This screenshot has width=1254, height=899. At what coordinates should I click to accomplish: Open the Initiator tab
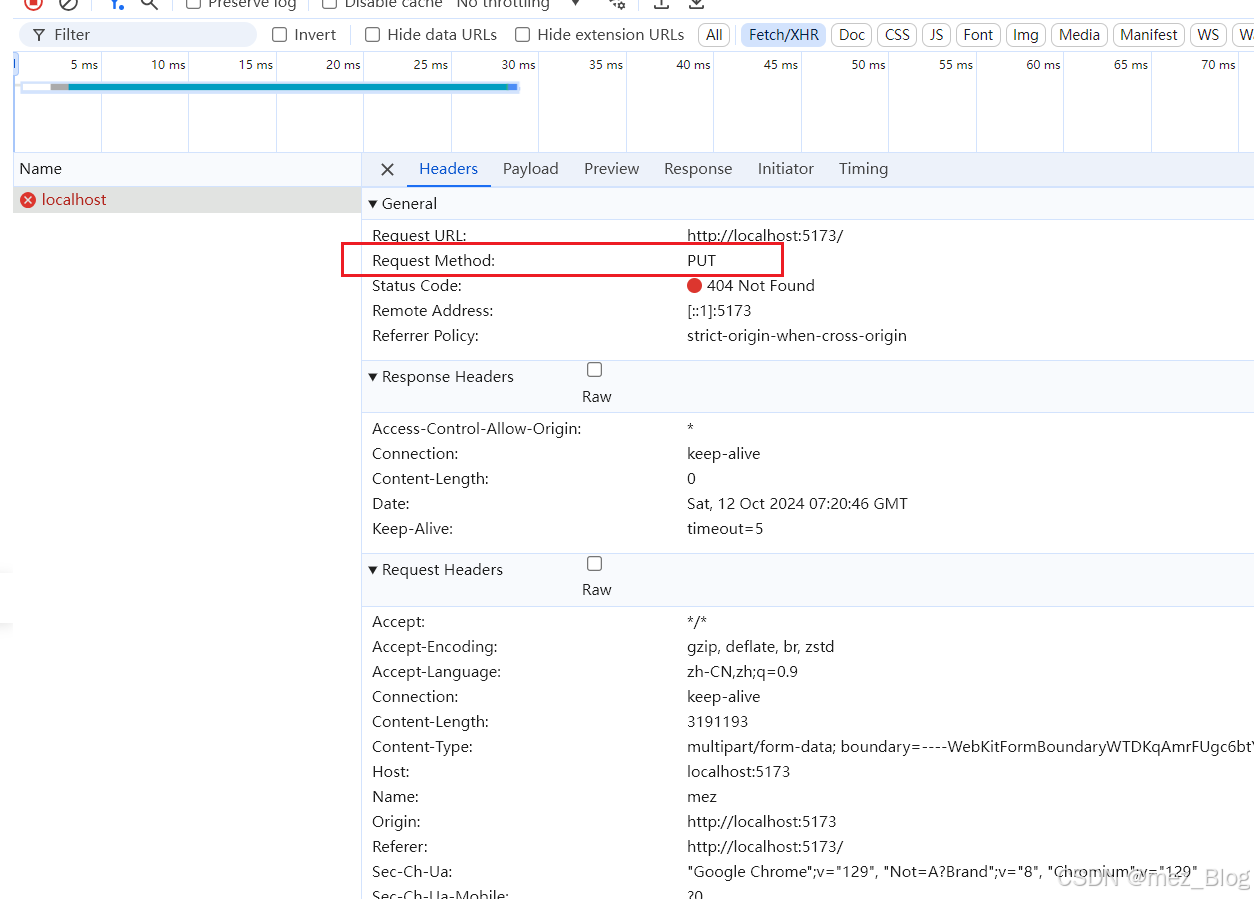pos(785,169)
